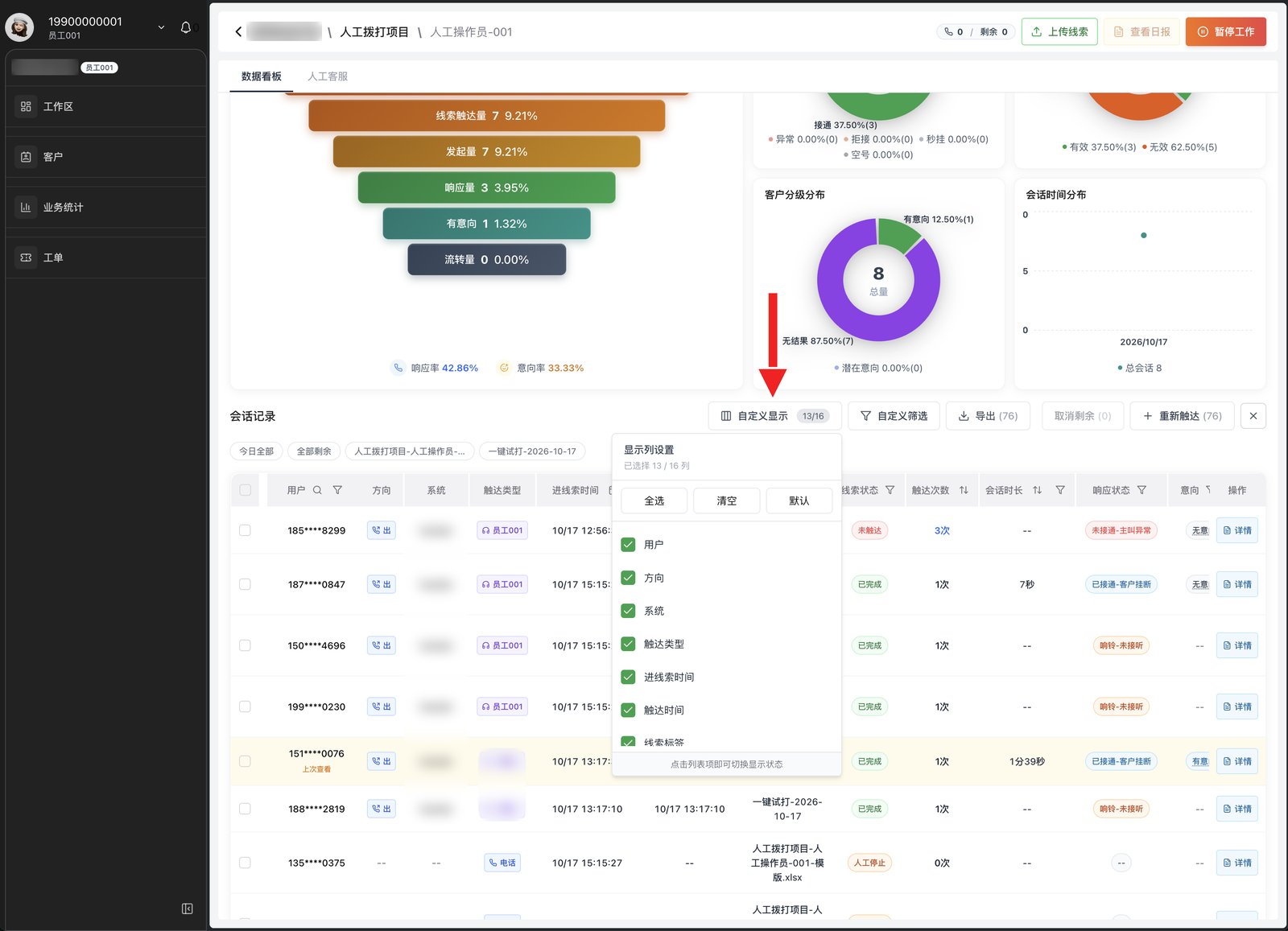Screen dimensions: 1288x931
Task: Click the 上传线索 button
Action: click(x=1059, y=31)
